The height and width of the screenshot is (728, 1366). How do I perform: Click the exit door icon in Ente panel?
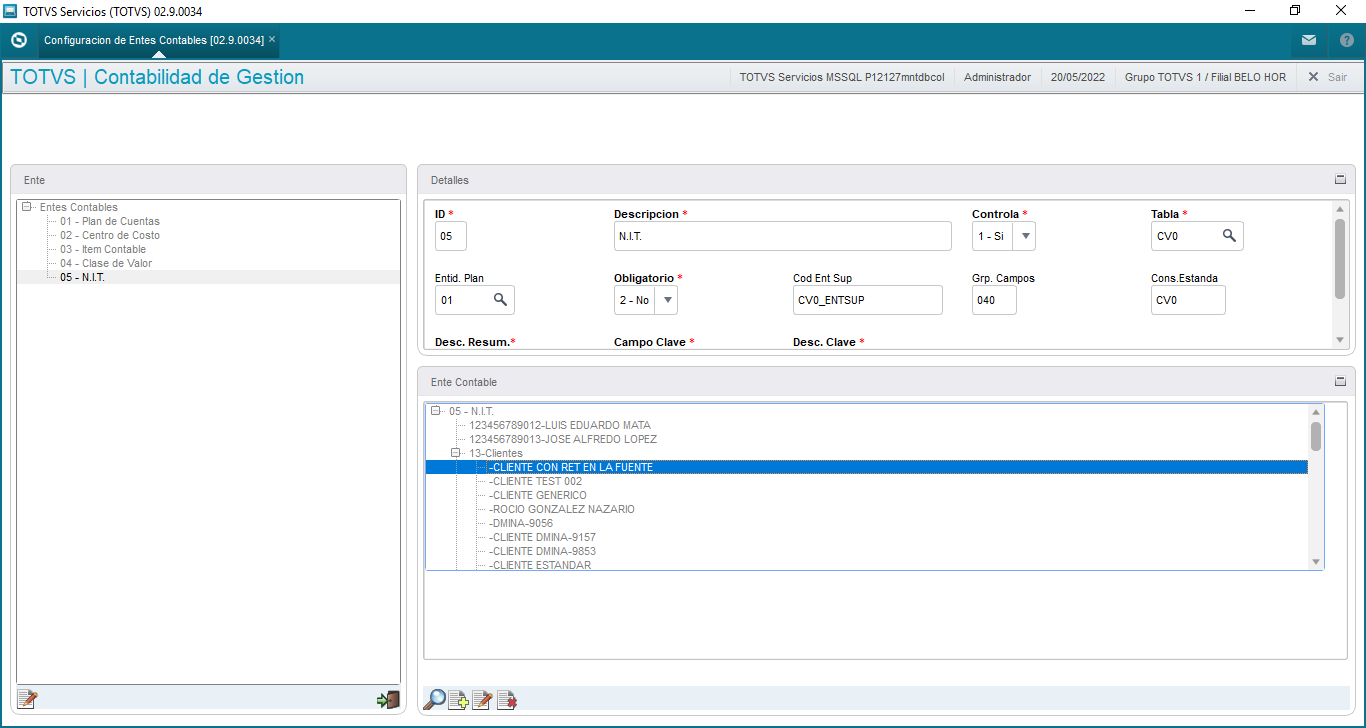388,700
